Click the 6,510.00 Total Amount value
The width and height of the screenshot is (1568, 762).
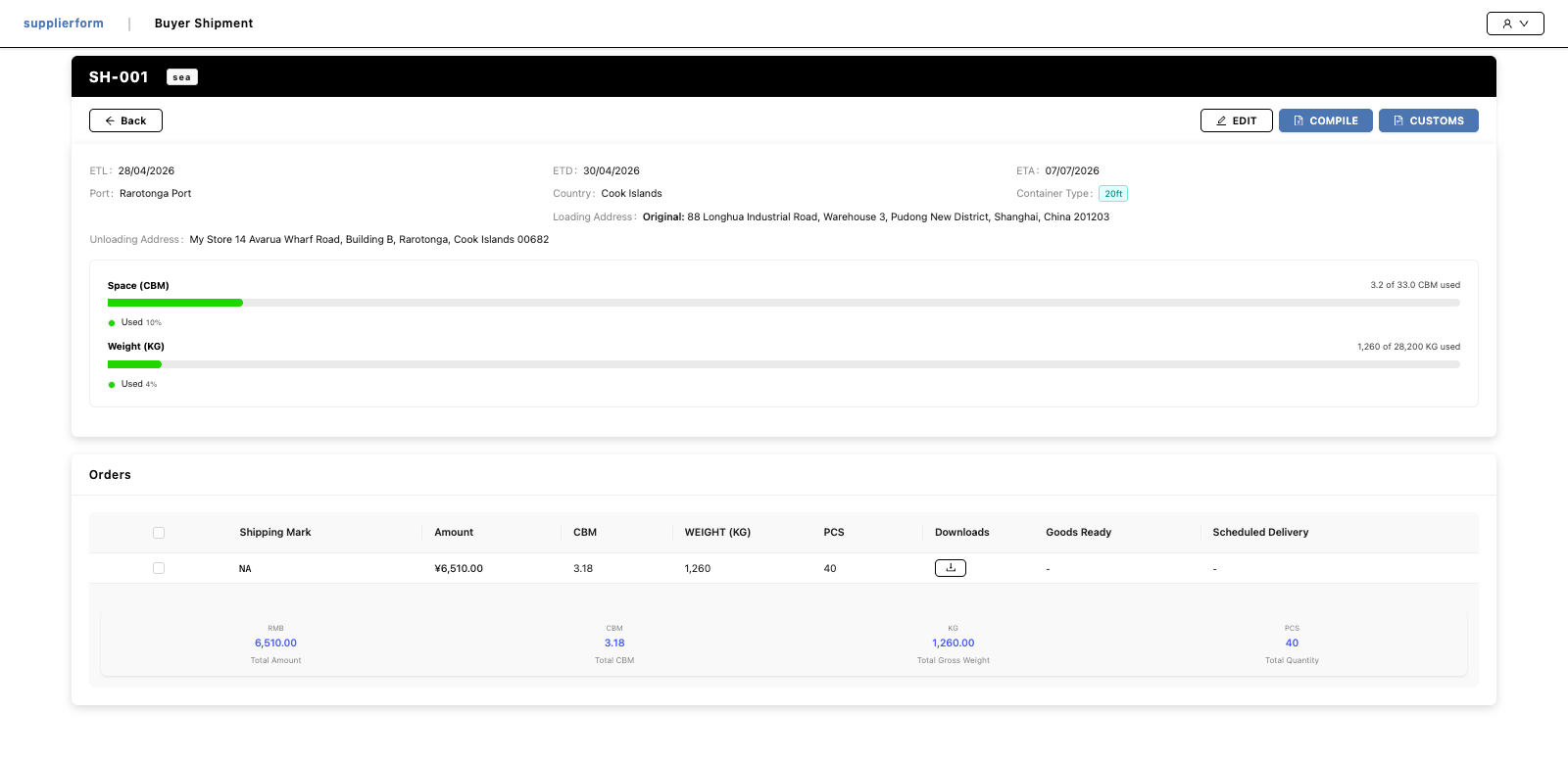pos(275,643)
